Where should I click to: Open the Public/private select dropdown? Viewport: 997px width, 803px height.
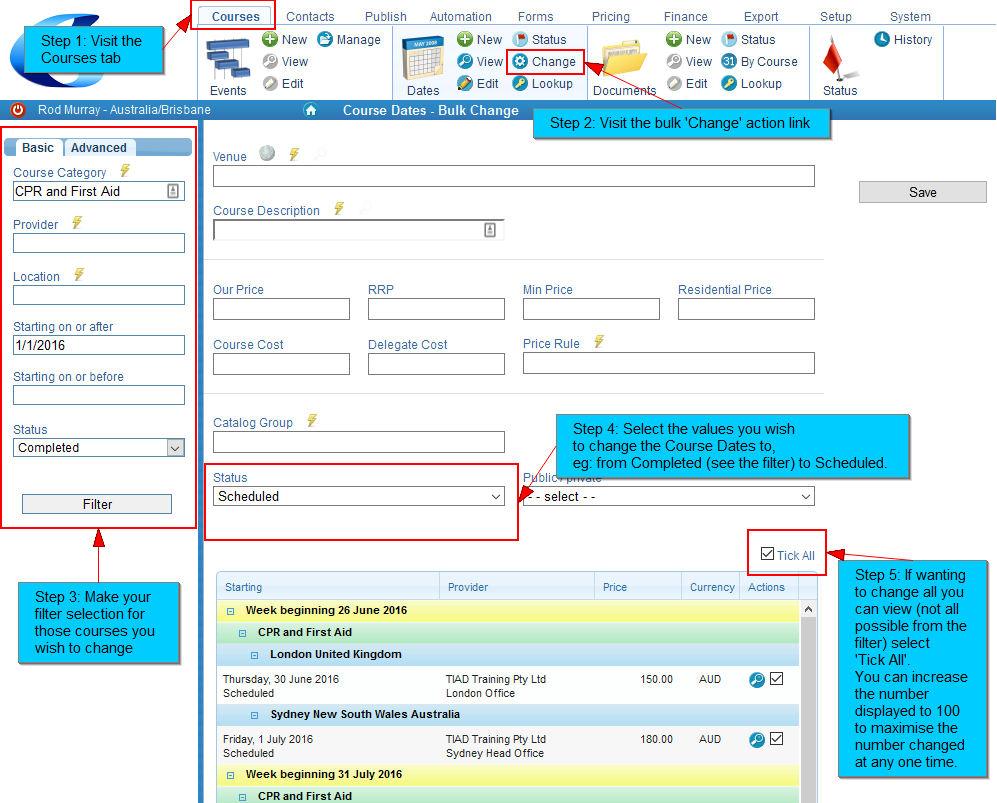pos(668,497)
